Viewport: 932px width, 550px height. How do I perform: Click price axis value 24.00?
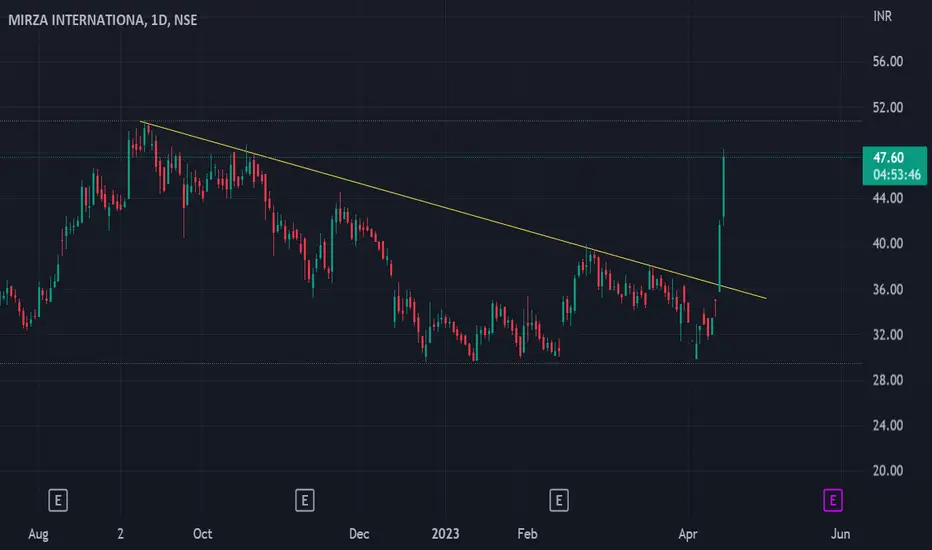pos(887,425)
